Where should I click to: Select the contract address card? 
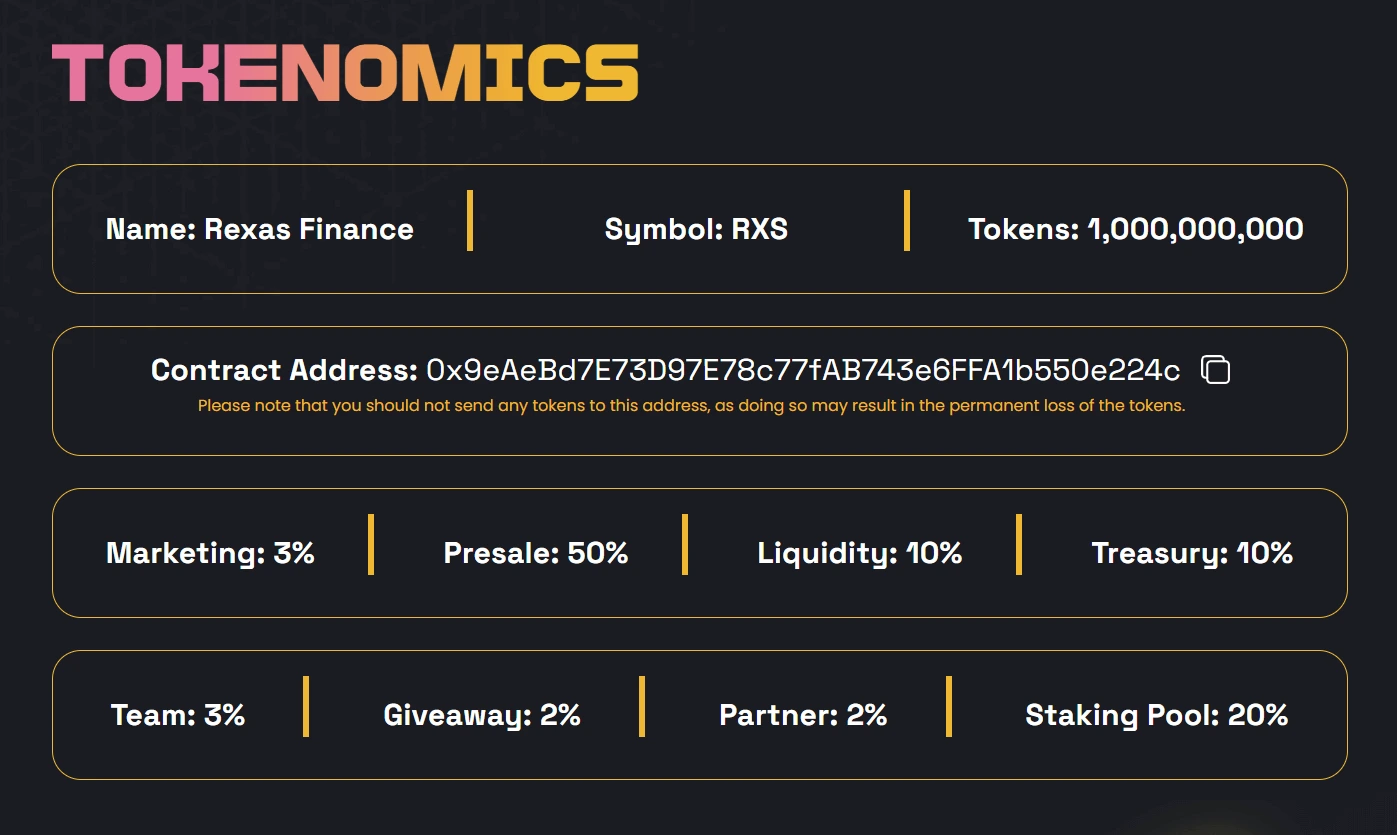(698, 390)
